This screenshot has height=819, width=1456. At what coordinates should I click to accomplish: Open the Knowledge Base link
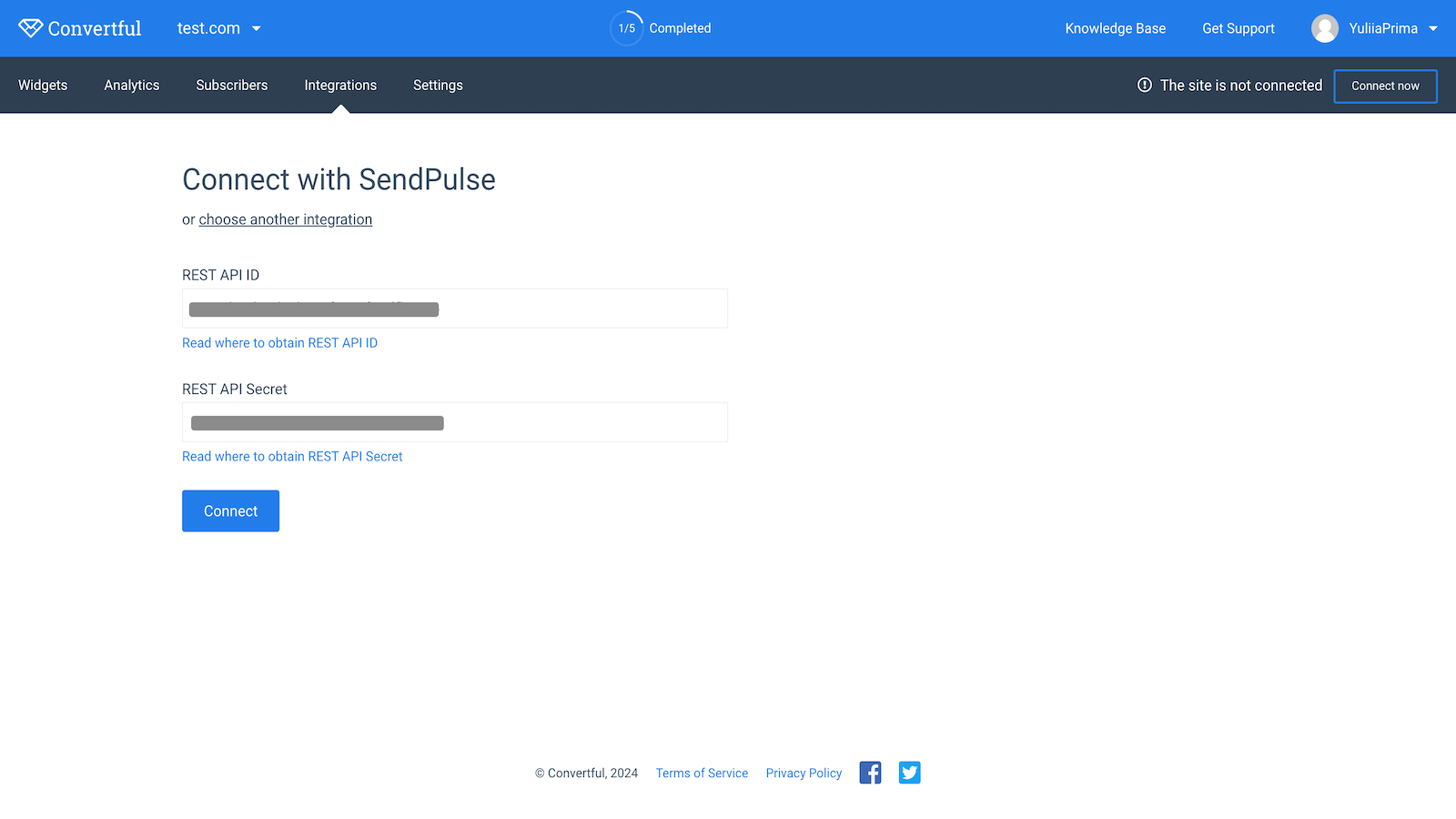1115,28
